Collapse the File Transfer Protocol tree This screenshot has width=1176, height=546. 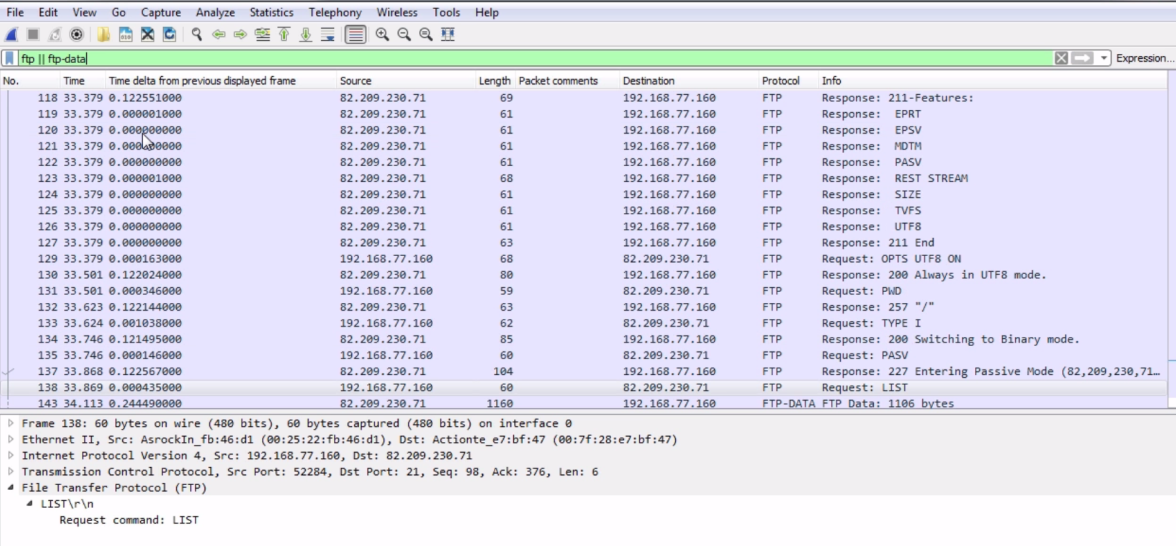(11, 488)
